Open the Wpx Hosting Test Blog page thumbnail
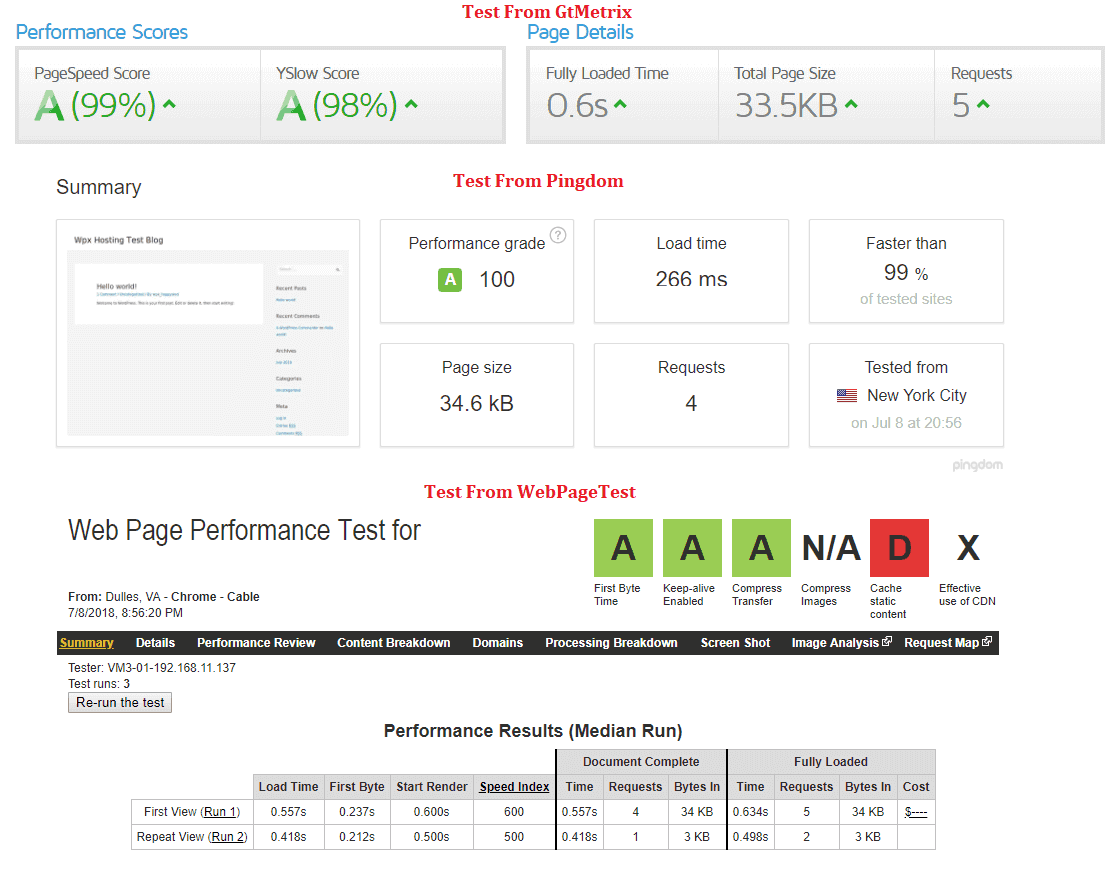1120x871 pixels. pyautogui.click(x=208, y=333)
